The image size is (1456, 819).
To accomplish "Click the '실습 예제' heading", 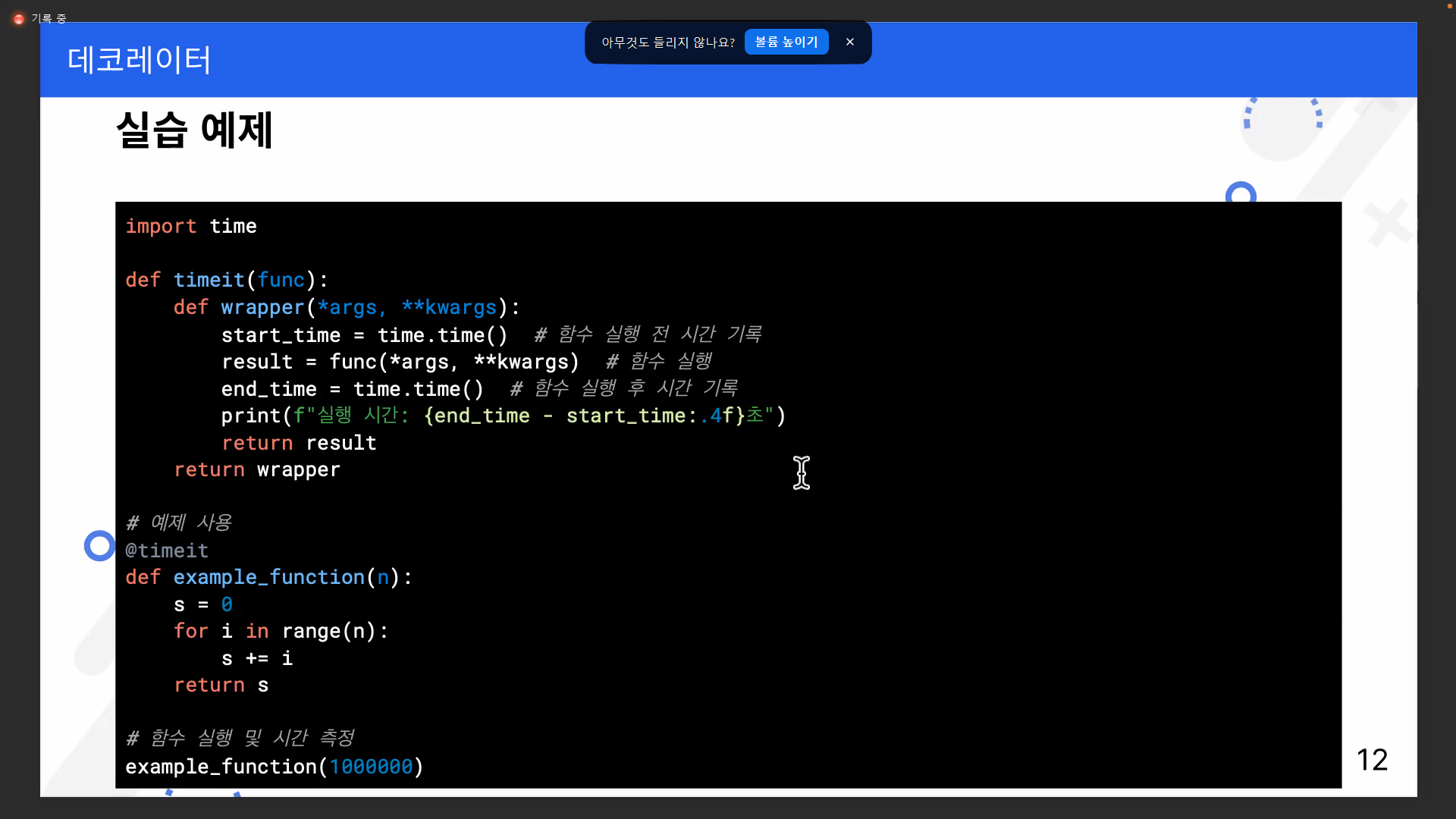I will (x=194, y=130).
